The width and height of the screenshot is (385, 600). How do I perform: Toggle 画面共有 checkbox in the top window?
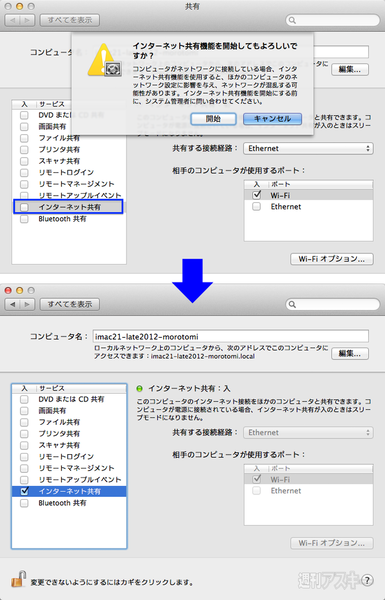pyautogui.click(x=24, y=127)
